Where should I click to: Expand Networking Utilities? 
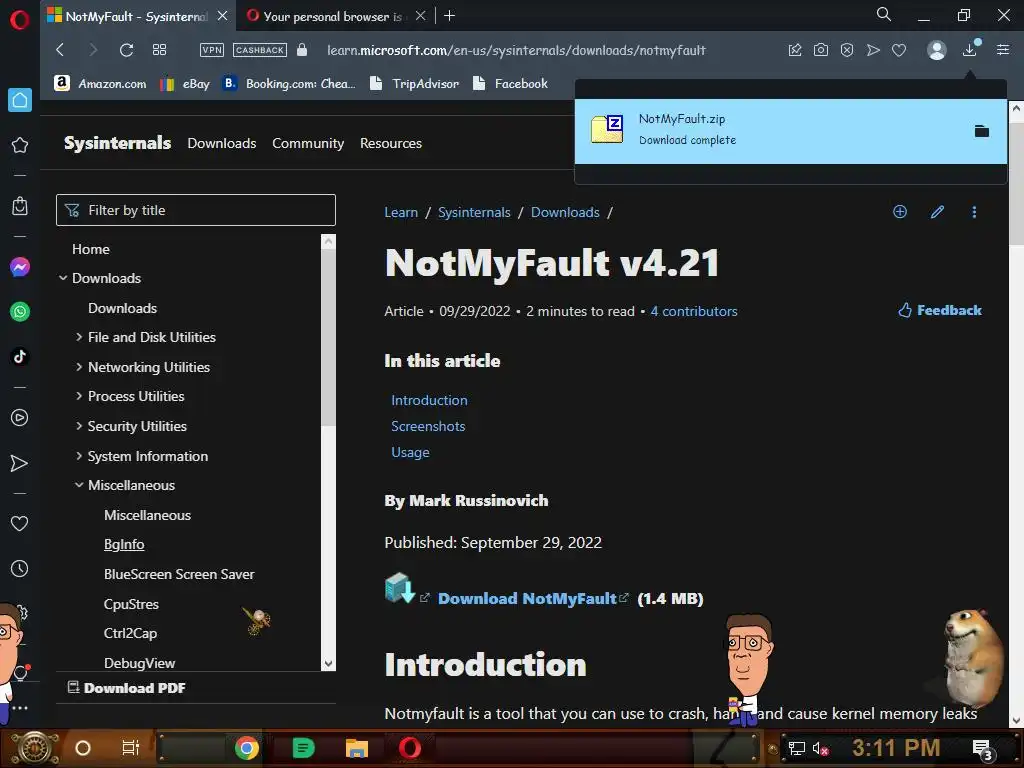(x=79, y=367)
